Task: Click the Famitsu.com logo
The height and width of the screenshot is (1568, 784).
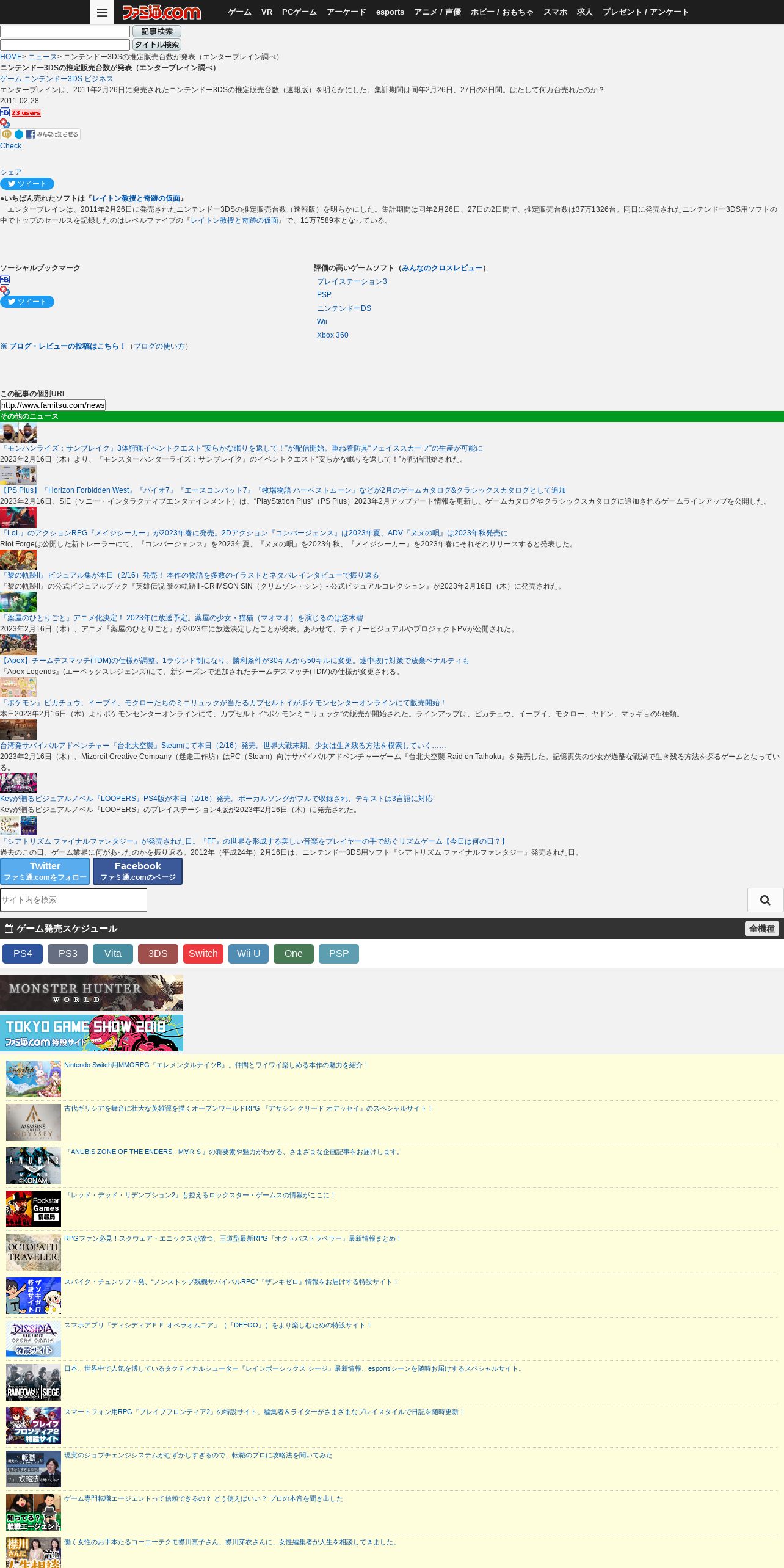Action: [161, 12]
